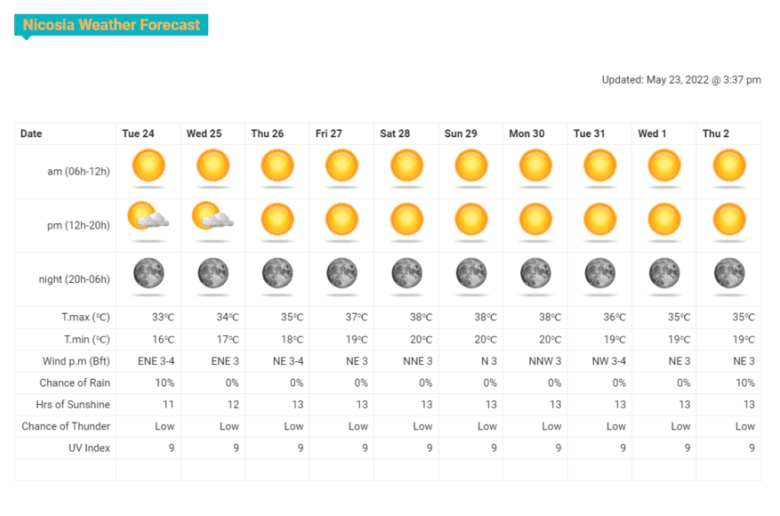Click the Updated May 23, 2022 timestamp
This screenshot has width=780, height=516.
681,80
